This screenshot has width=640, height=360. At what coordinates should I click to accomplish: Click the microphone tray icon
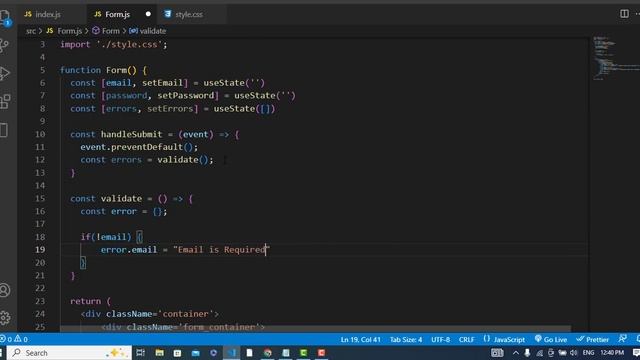[527, 353]
